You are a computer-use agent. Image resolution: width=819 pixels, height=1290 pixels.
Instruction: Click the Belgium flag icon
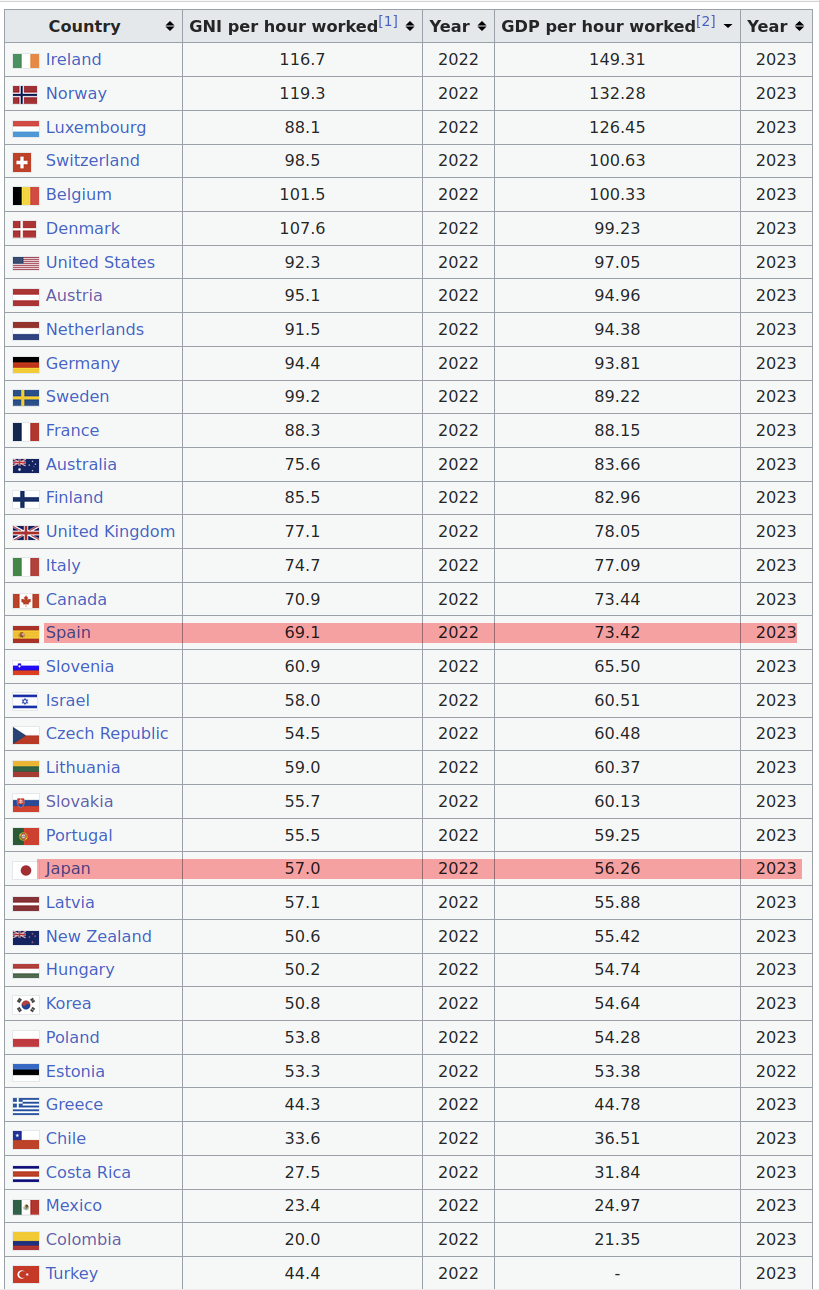tap(26, 195)
